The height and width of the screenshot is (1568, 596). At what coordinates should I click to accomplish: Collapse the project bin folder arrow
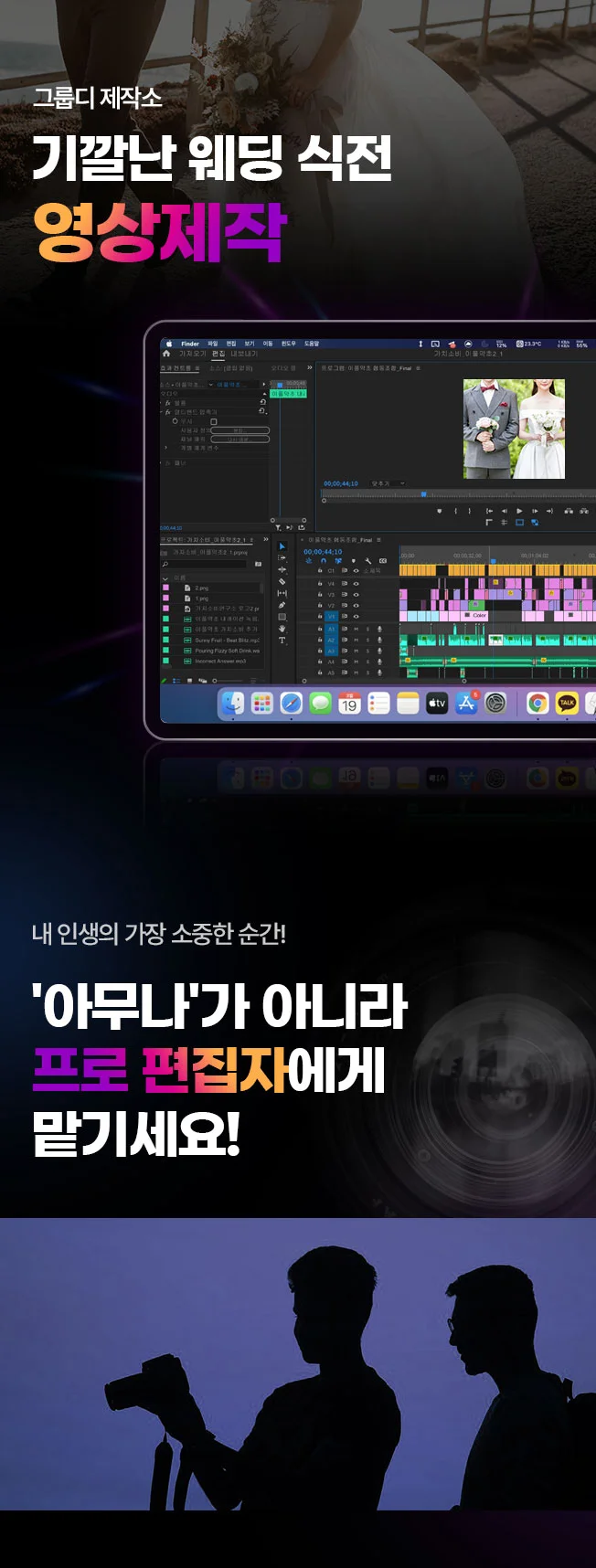[x=165, y=579]
